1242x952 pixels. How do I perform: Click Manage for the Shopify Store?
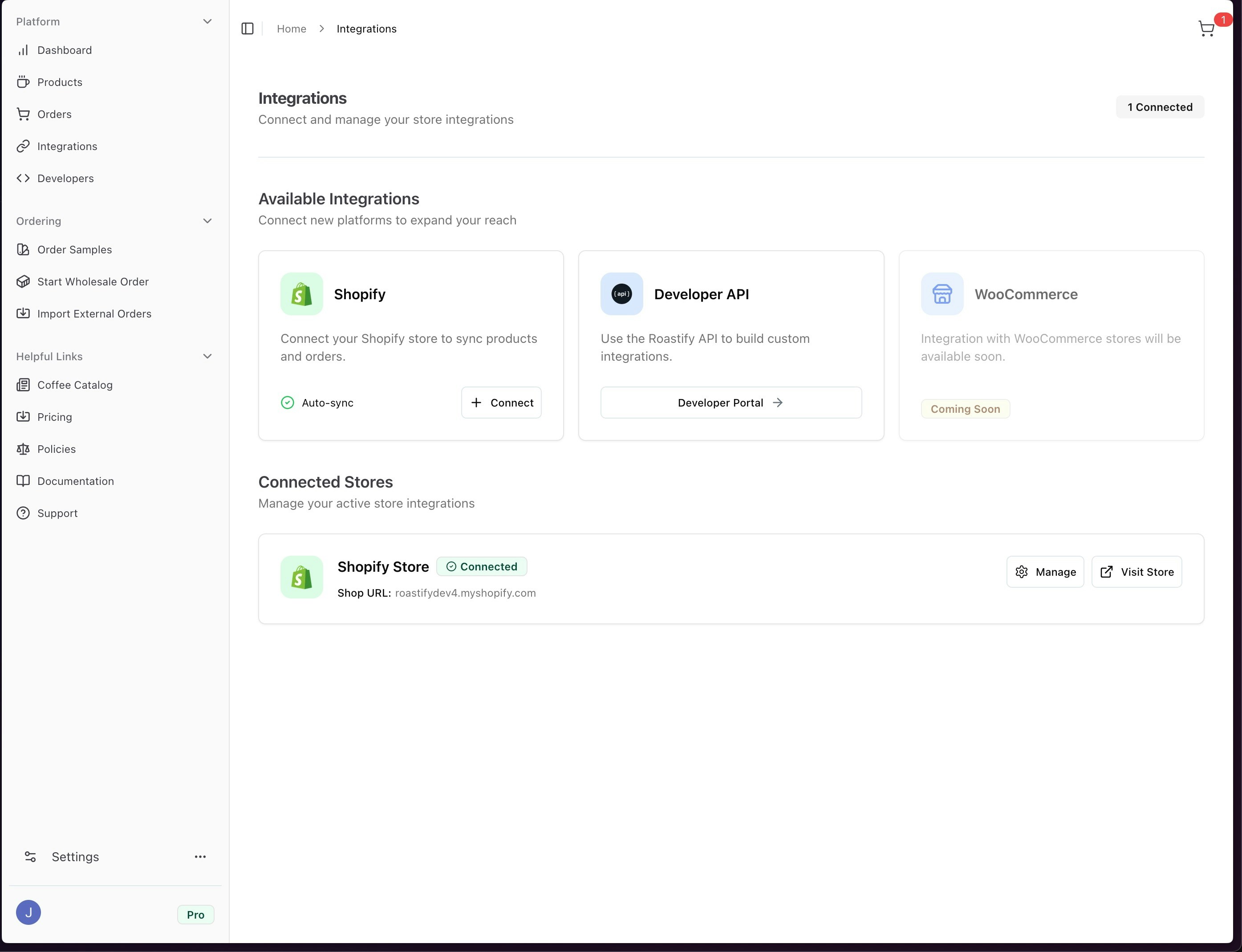pyautogui.click(x=1045, y=572)
